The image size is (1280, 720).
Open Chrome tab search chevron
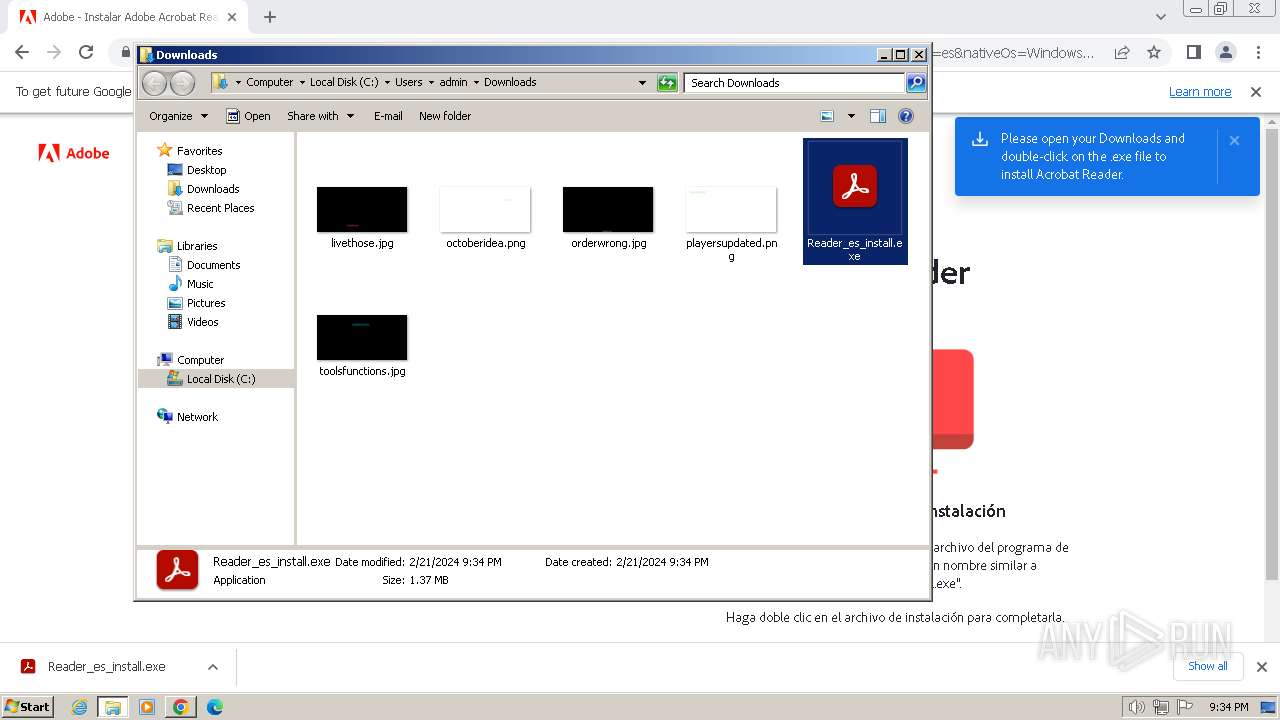point(1161,17)
